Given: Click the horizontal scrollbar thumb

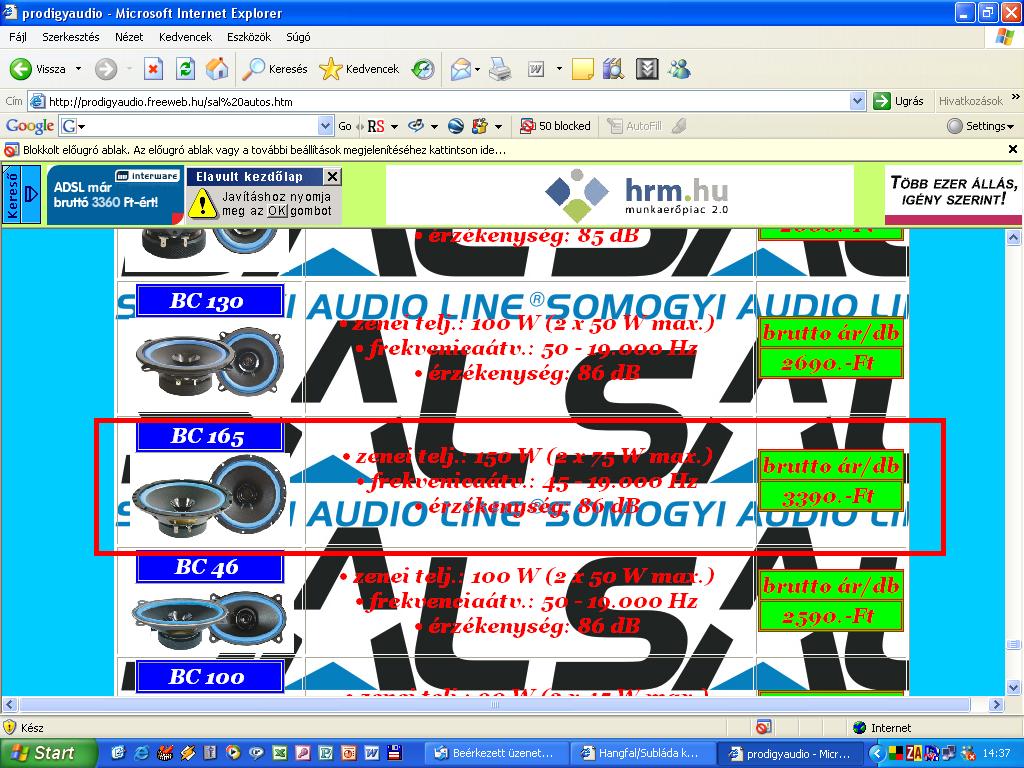Looking at the screenshot, I should pos(495,705).
